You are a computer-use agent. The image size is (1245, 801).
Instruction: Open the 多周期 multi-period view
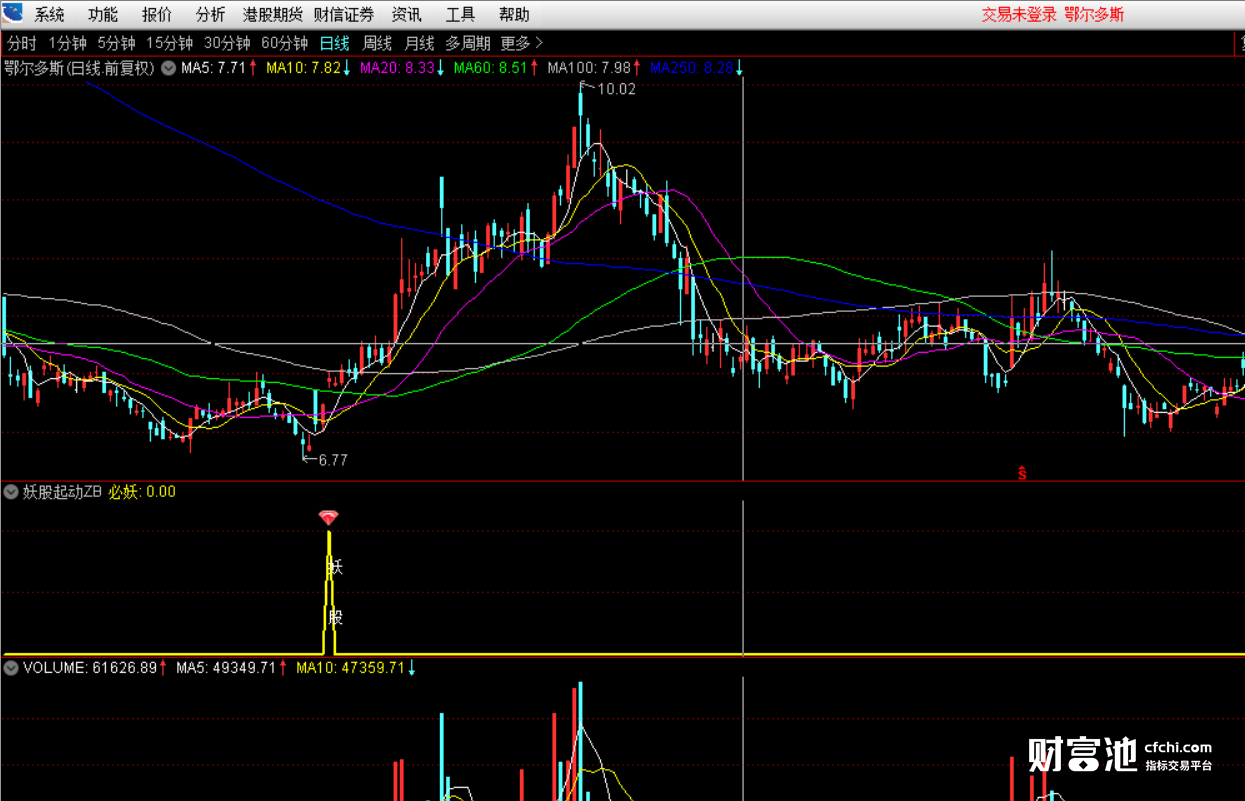468,43
